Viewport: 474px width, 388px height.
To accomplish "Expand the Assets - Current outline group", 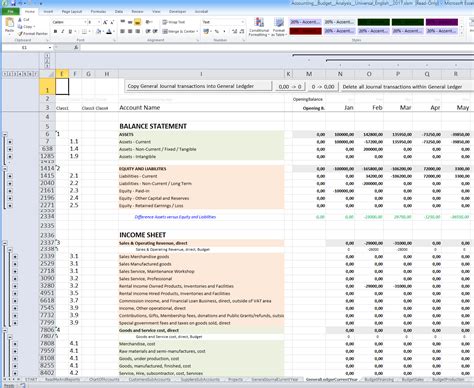I will coord(10,142).
